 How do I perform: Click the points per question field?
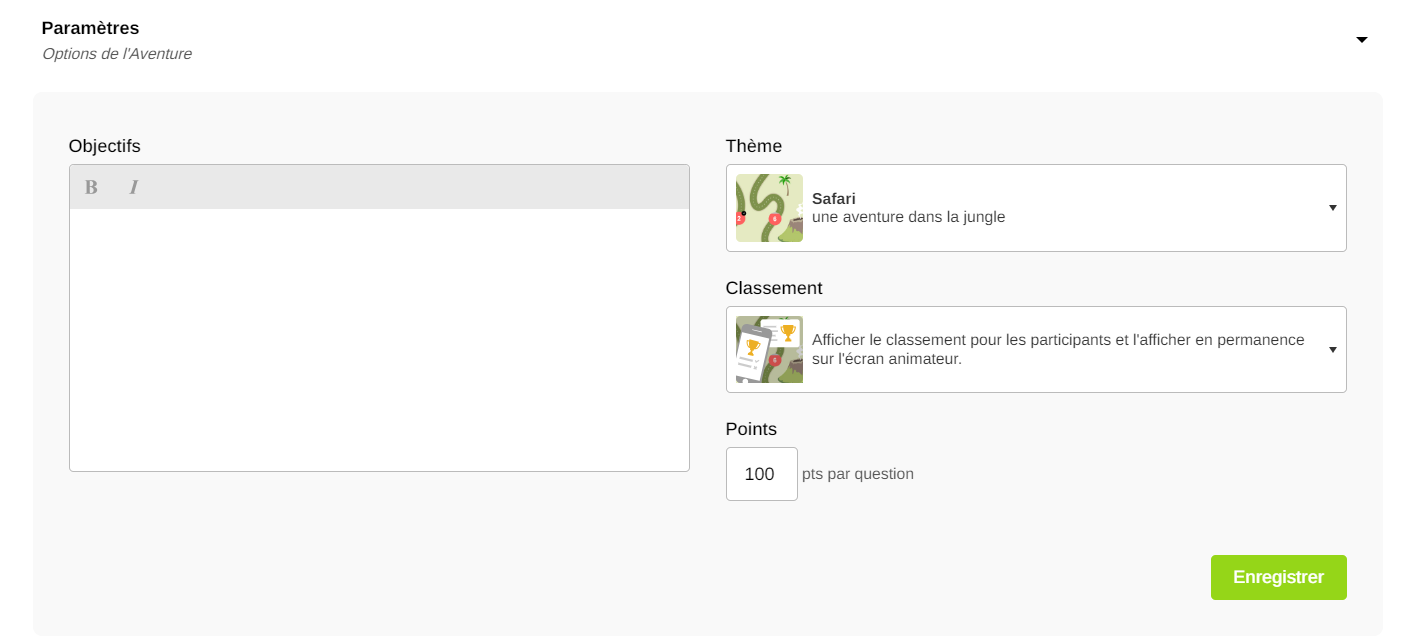(x=761, y=474)
